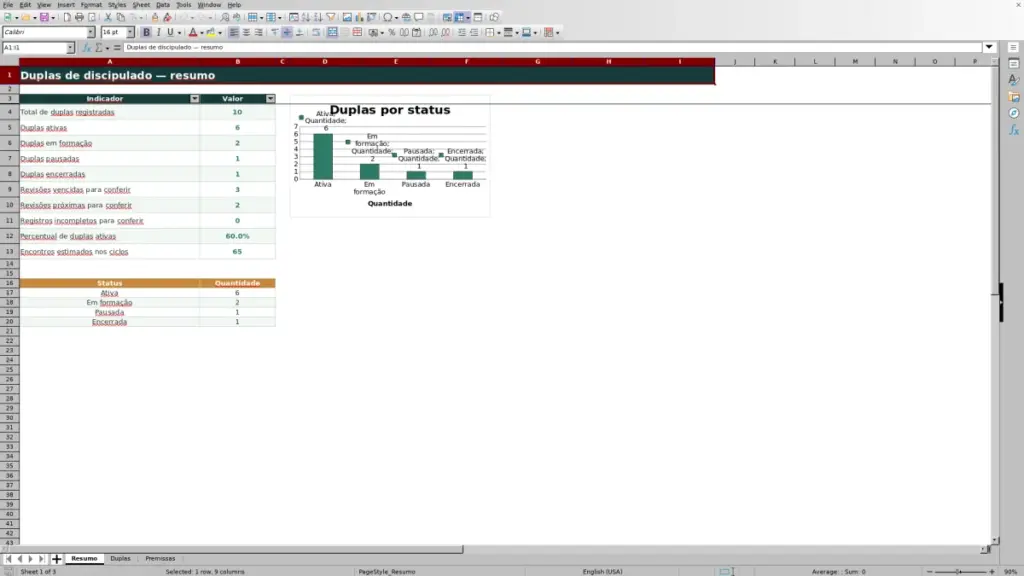Switch to the Premissas sheet tab
Viewport: 1024px width, 576px height.
(x=160, y=558)
